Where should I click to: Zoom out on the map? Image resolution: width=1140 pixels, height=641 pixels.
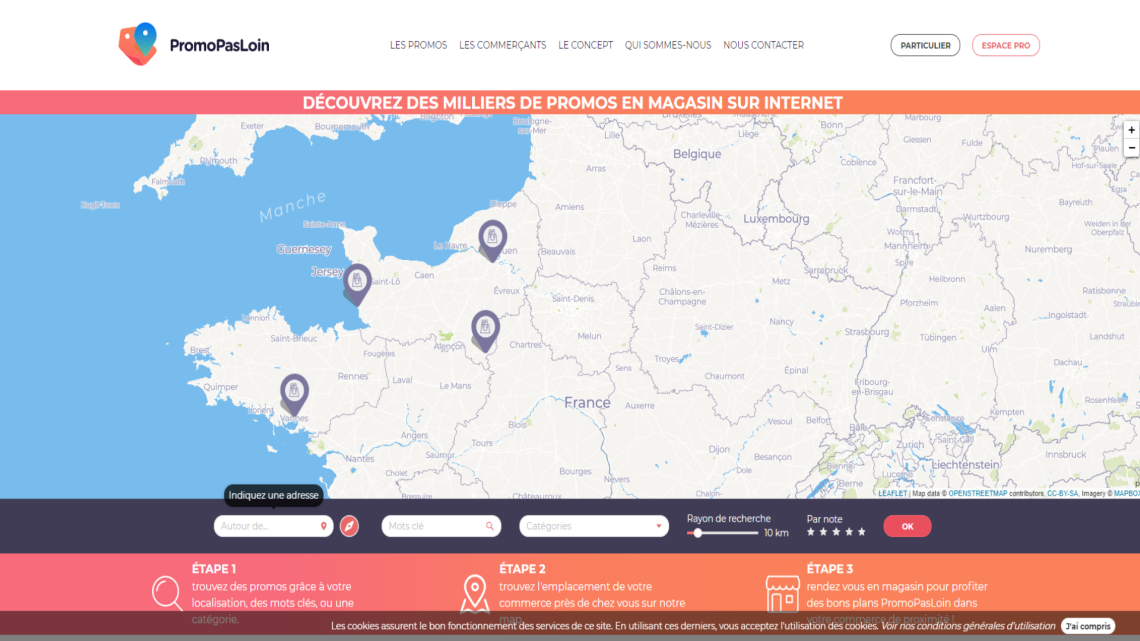[x=1131, y=148]
